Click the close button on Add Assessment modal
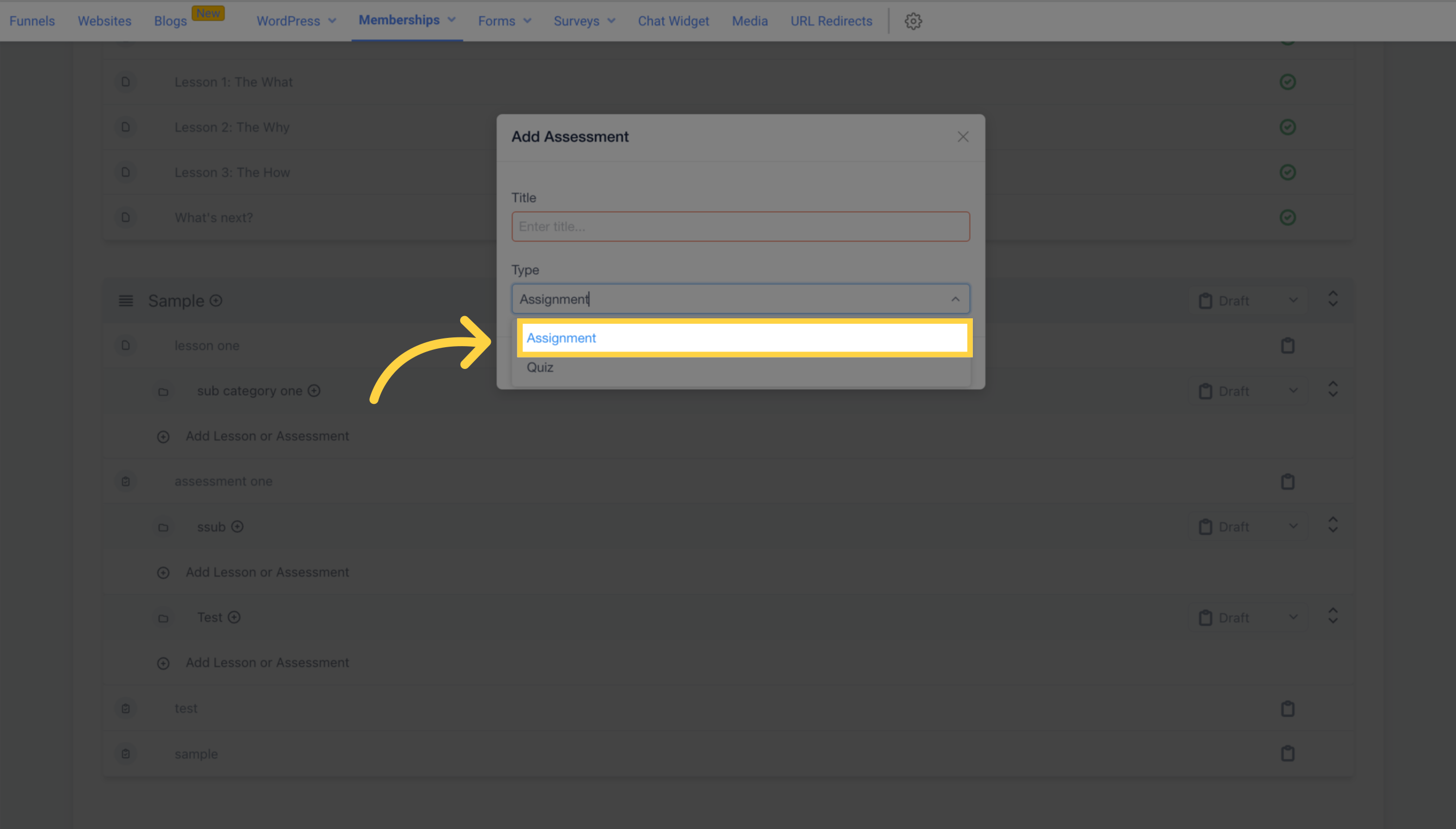The width and height of the screenshot is (1456, 829). click(963, 137)
